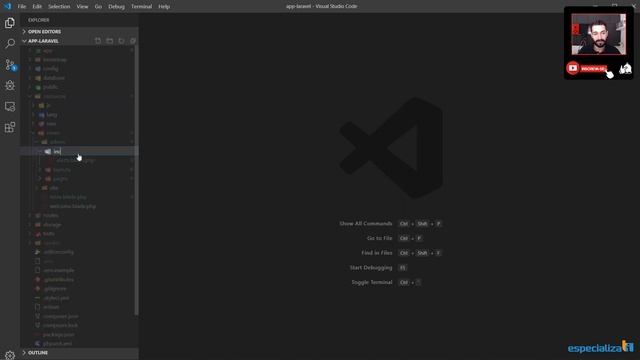Image resolution: width=640 pixels, height=360 pixels.
Task: Open the Source Control view
Action: 10,64
